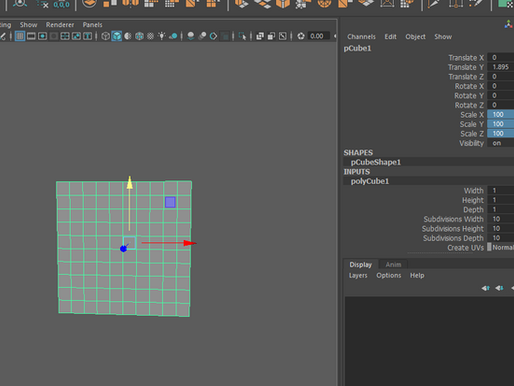514x386 pixels.
Task: Select the Translate Z attribute label
Action: click(x=466, y=77)
